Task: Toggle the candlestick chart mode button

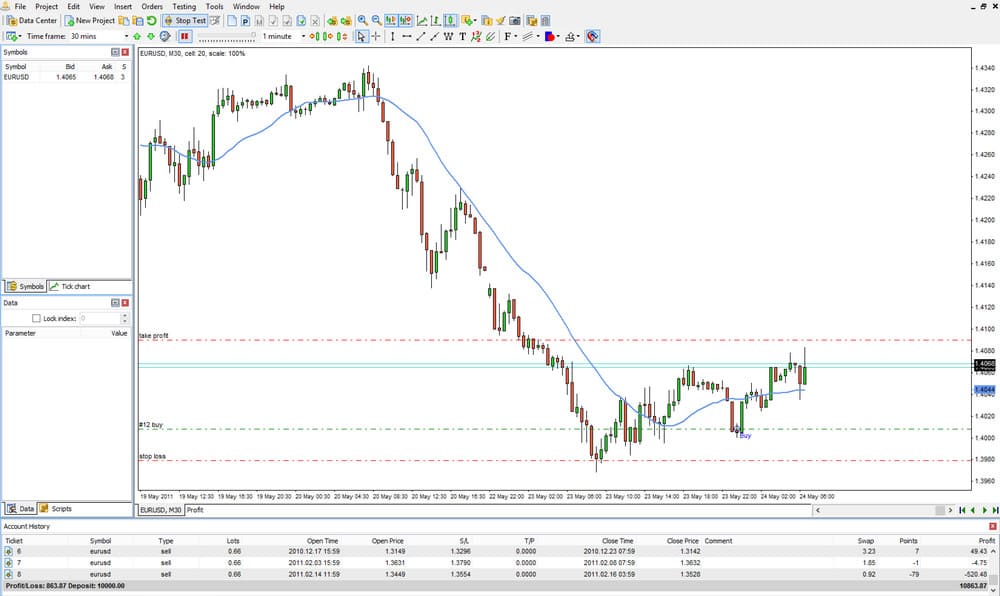Action: 452,20
